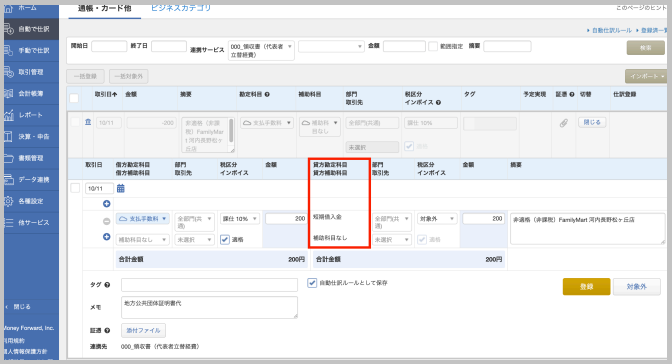Expand the インポート dropdown button
Viewport: 672px width, 364px height.
pos(646,76)
